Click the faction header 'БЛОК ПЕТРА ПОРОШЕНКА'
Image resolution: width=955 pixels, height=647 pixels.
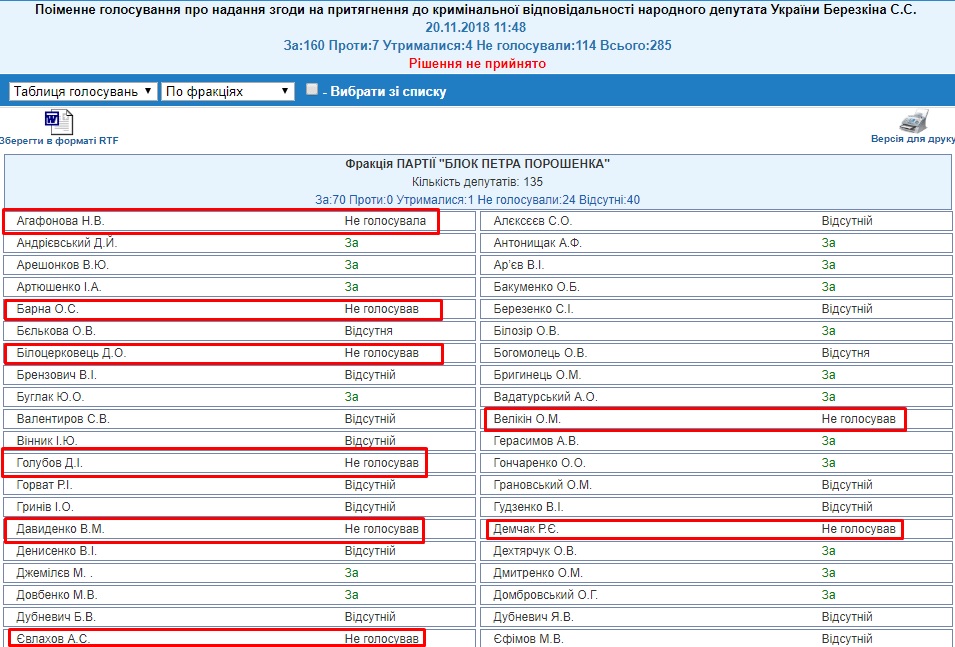click(x=477, y=163)
